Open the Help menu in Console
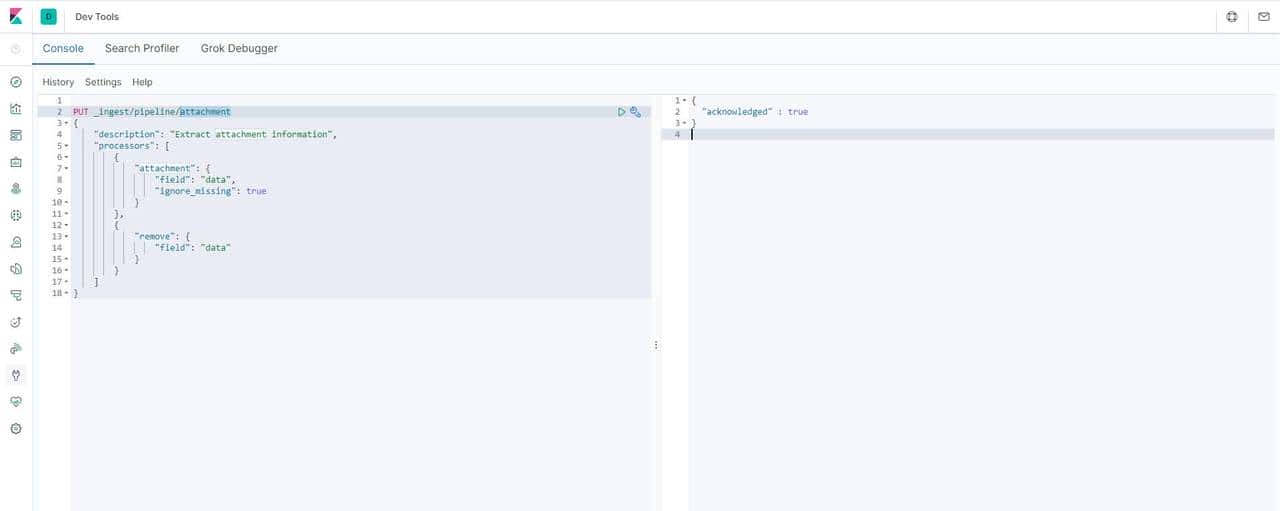The width and height of the screenshot is (1280, 511). 142,82
